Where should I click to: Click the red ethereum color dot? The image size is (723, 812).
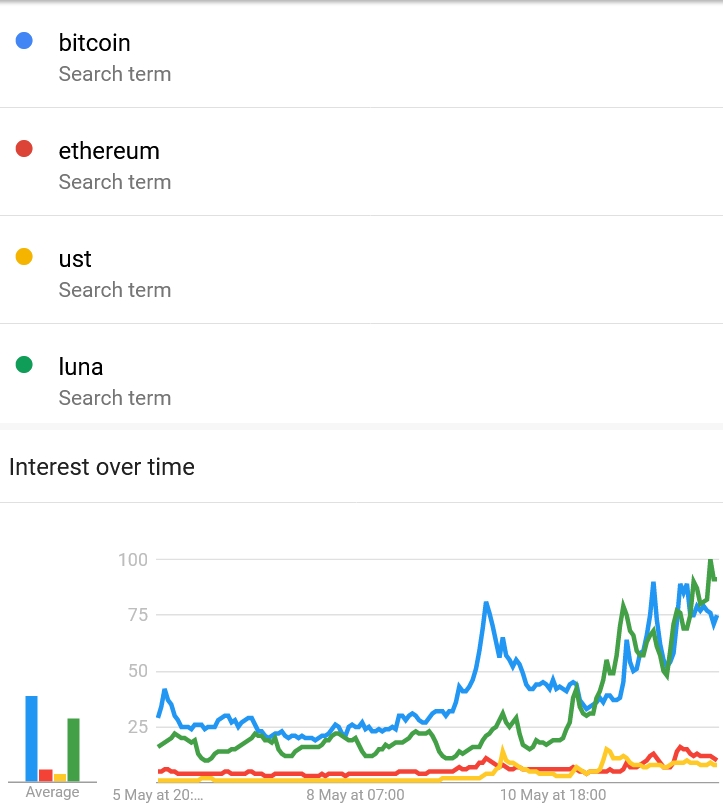[24, 149]
